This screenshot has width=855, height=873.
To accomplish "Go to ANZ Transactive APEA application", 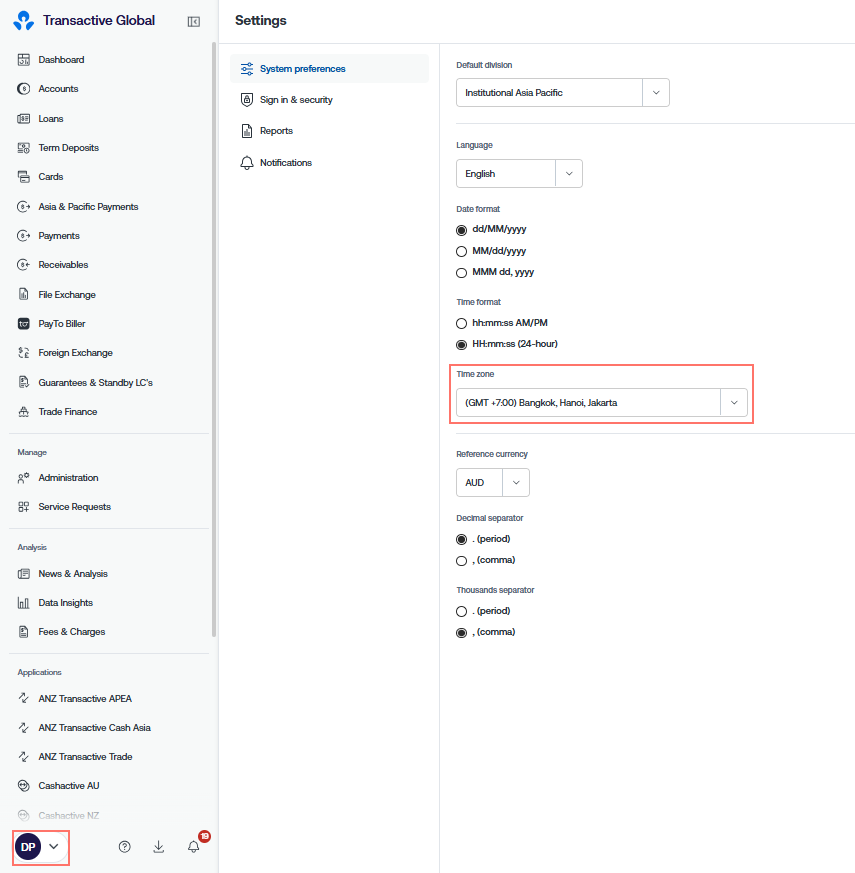I will [x=85, y=699].
